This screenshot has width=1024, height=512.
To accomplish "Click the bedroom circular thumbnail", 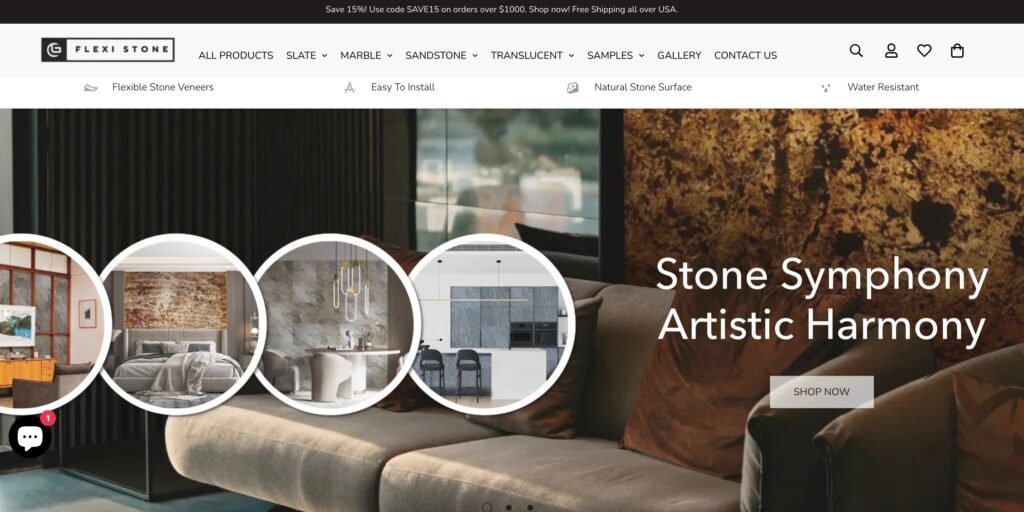I will coord(180,325).
